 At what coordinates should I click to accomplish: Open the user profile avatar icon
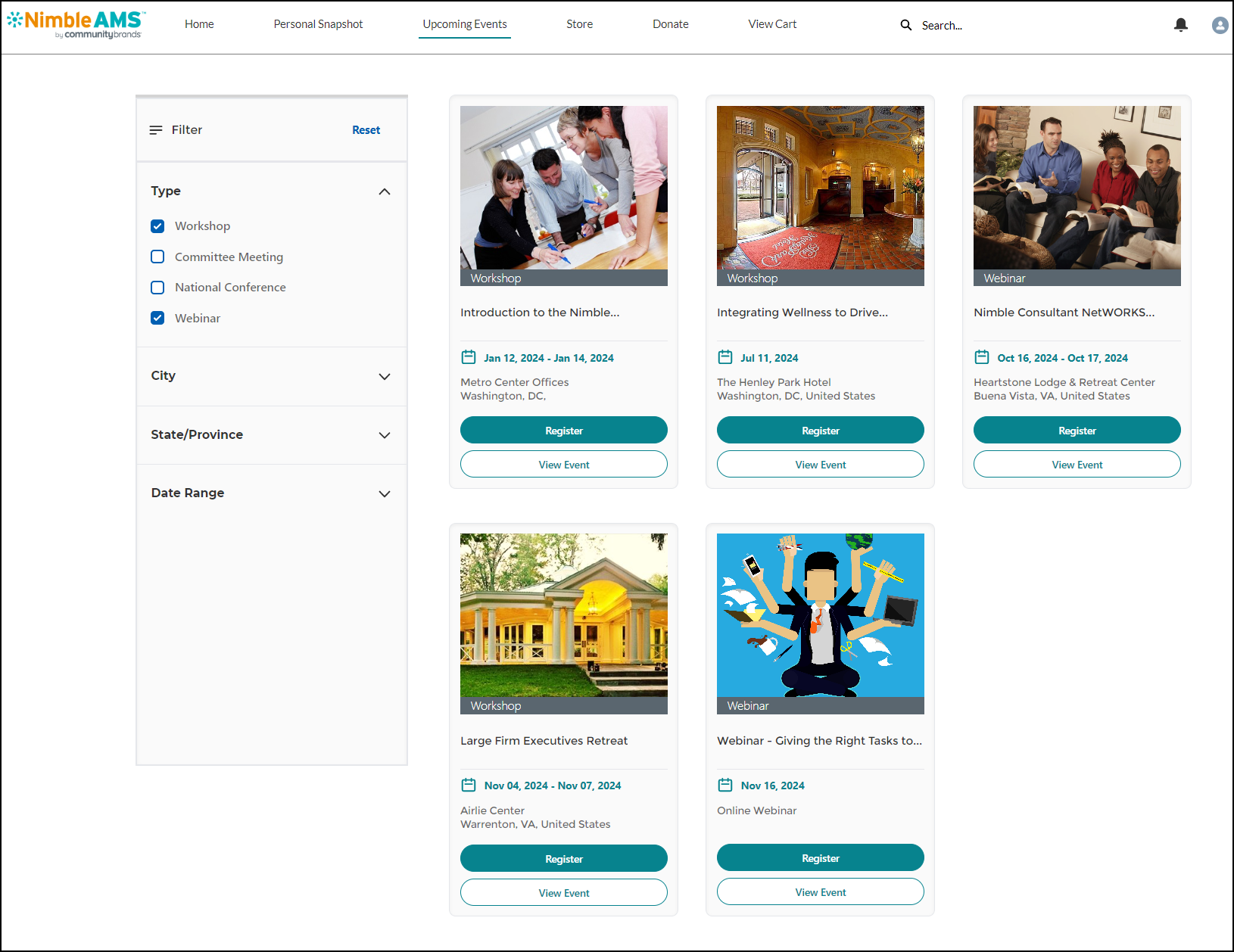(1220, 25)
